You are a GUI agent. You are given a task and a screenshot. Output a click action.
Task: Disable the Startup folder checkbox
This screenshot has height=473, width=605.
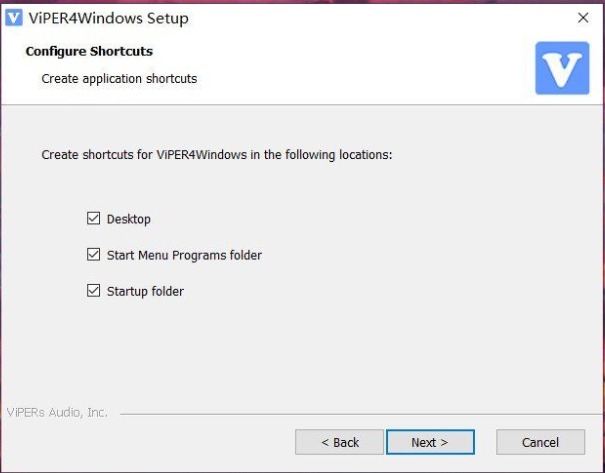94,291
